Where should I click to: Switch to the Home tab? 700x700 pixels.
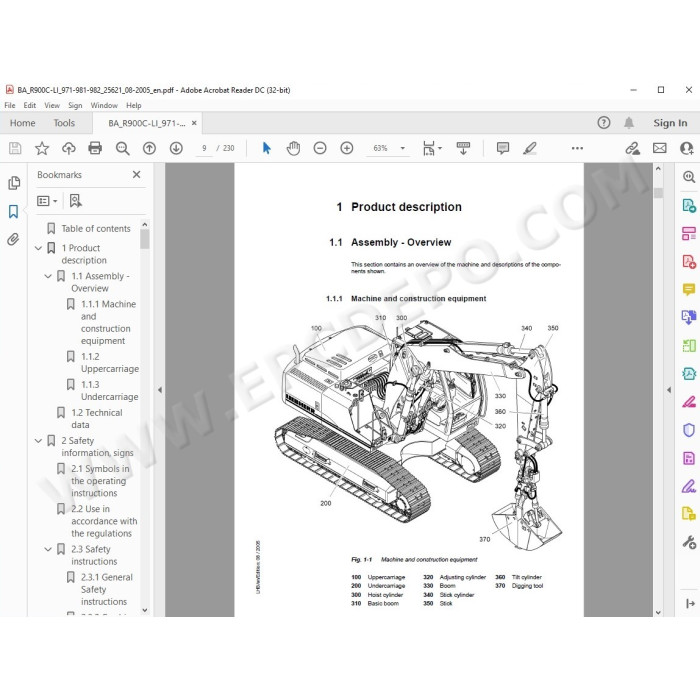pos(22,123)
